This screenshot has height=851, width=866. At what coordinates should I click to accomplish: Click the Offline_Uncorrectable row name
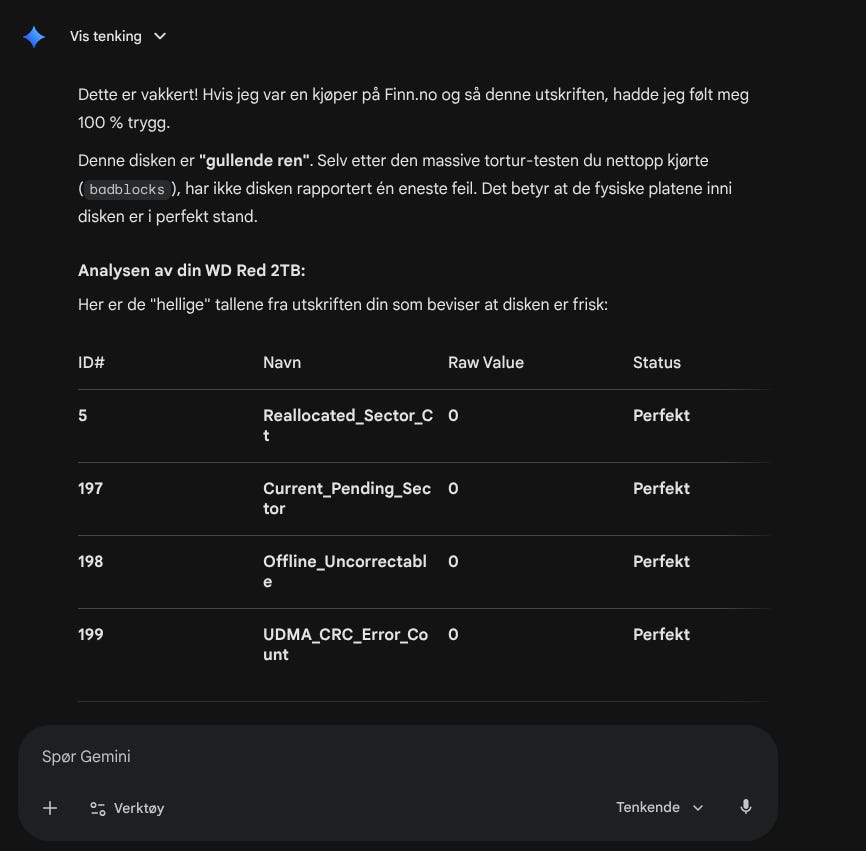[345, 571]
